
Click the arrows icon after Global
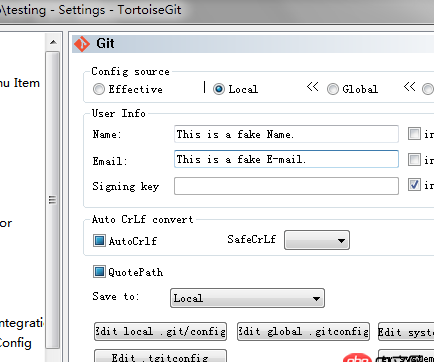pyautogui.click(x=409, y=87)
